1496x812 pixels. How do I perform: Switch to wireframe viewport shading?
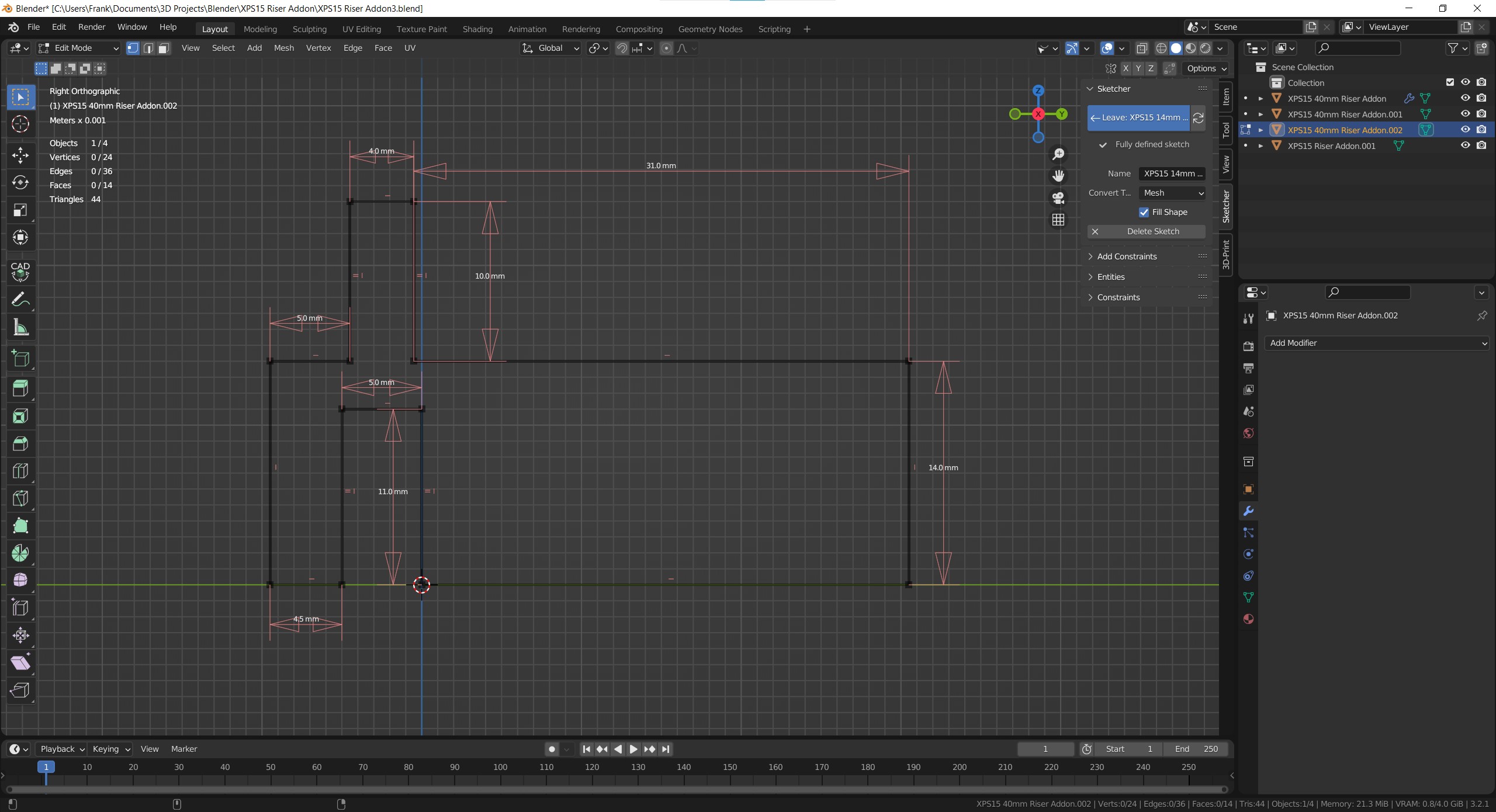pyautogui.click(x=1161, y=48)
